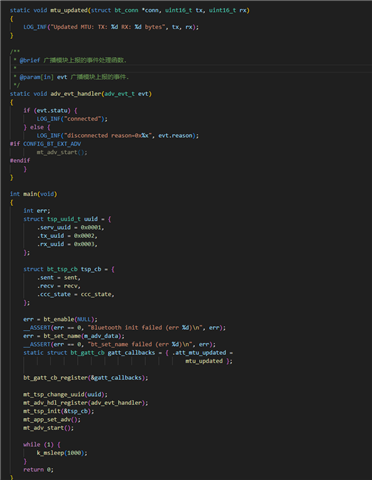Image resolution: width=372 pixels, height=480 pixels.
Task: Click the "while (1) {" line
Action: (x=42, y=444)
